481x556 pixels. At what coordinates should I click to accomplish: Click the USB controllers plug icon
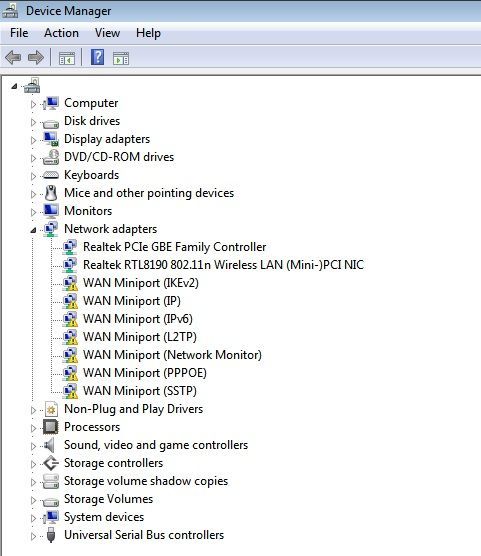pos(51,535)
